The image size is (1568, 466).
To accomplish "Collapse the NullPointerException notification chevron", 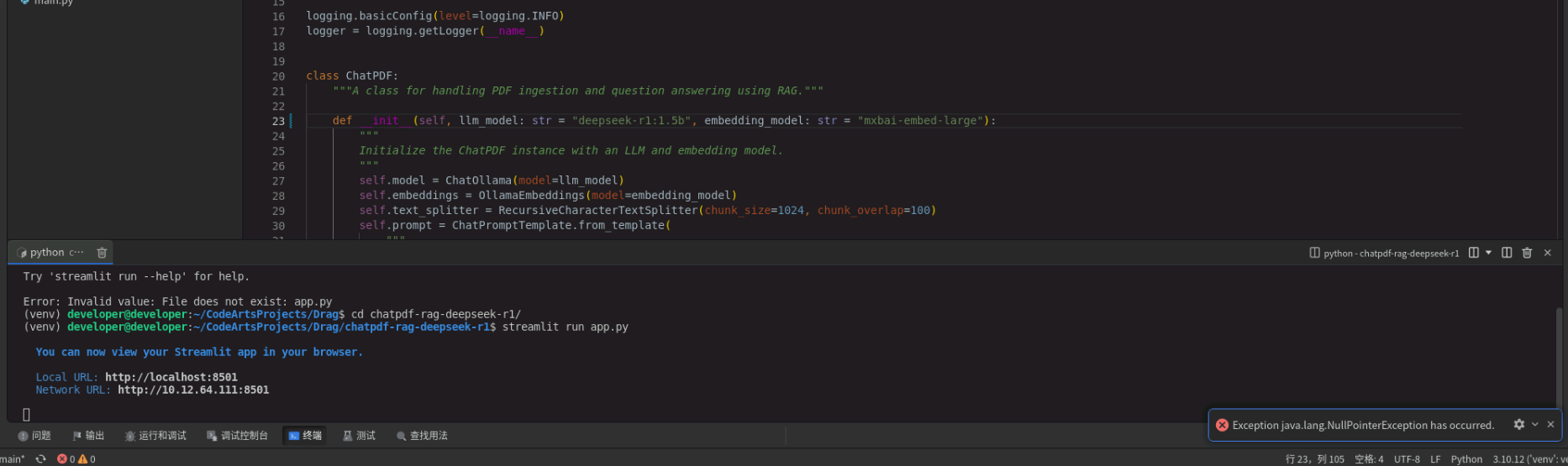I will click(1535, 425).
